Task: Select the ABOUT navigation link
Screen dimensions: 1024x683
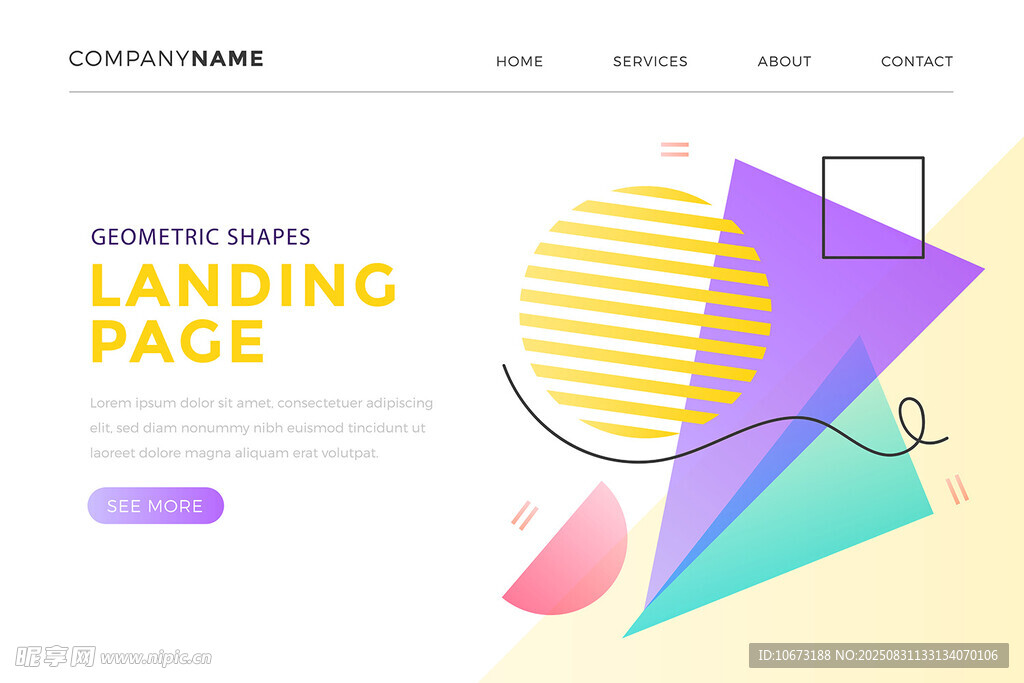Action: click(784, 61)
